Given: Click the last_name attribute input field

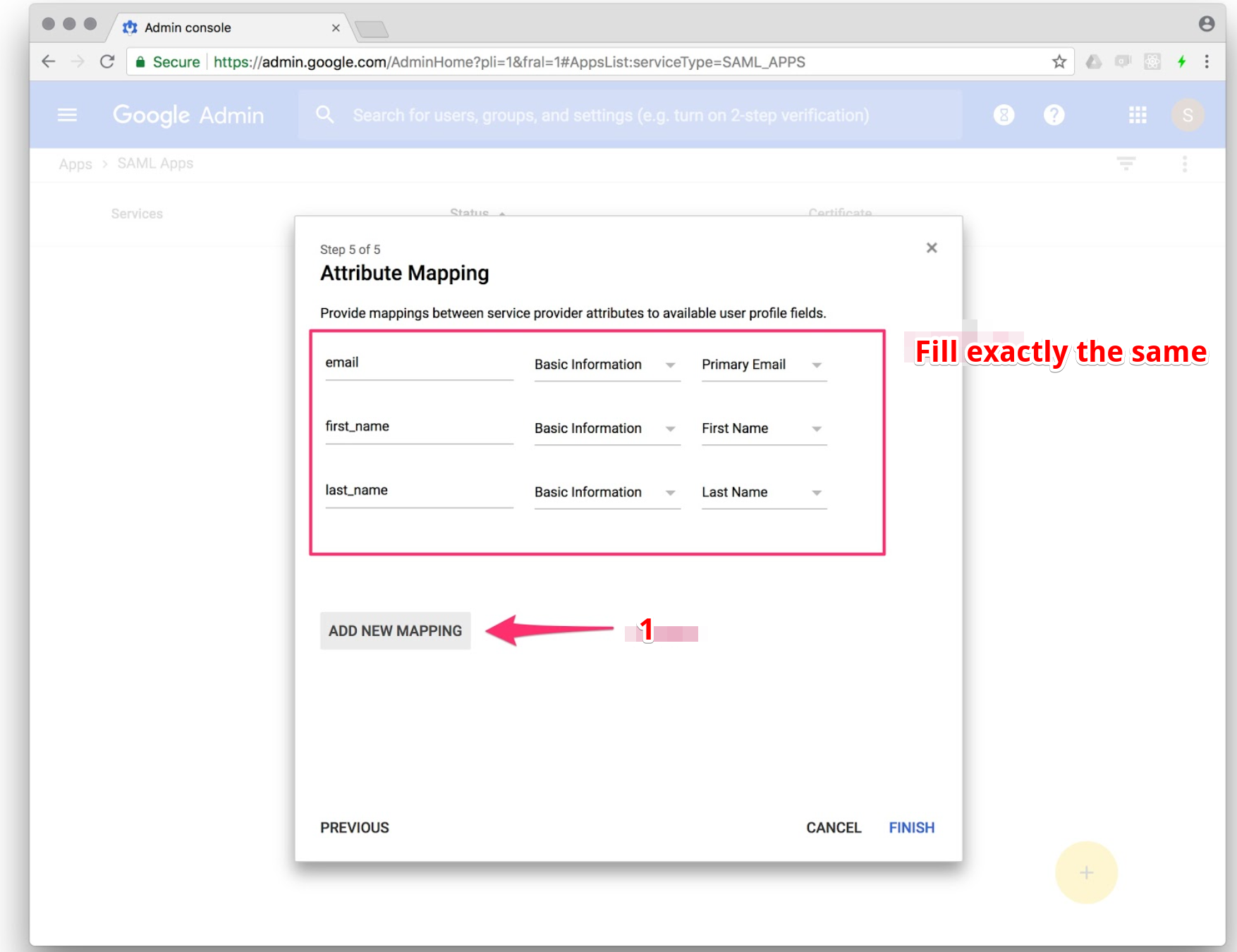Looking at the screenshot, I should tap(419, 491).
